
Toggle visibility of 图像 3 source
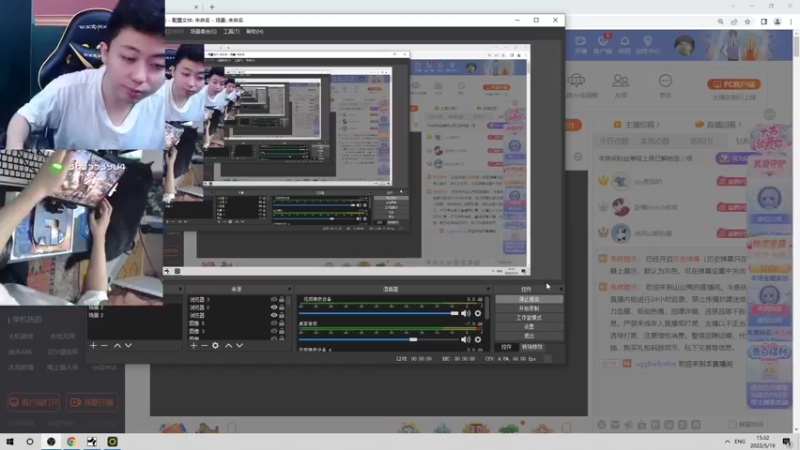pos(273,331)
